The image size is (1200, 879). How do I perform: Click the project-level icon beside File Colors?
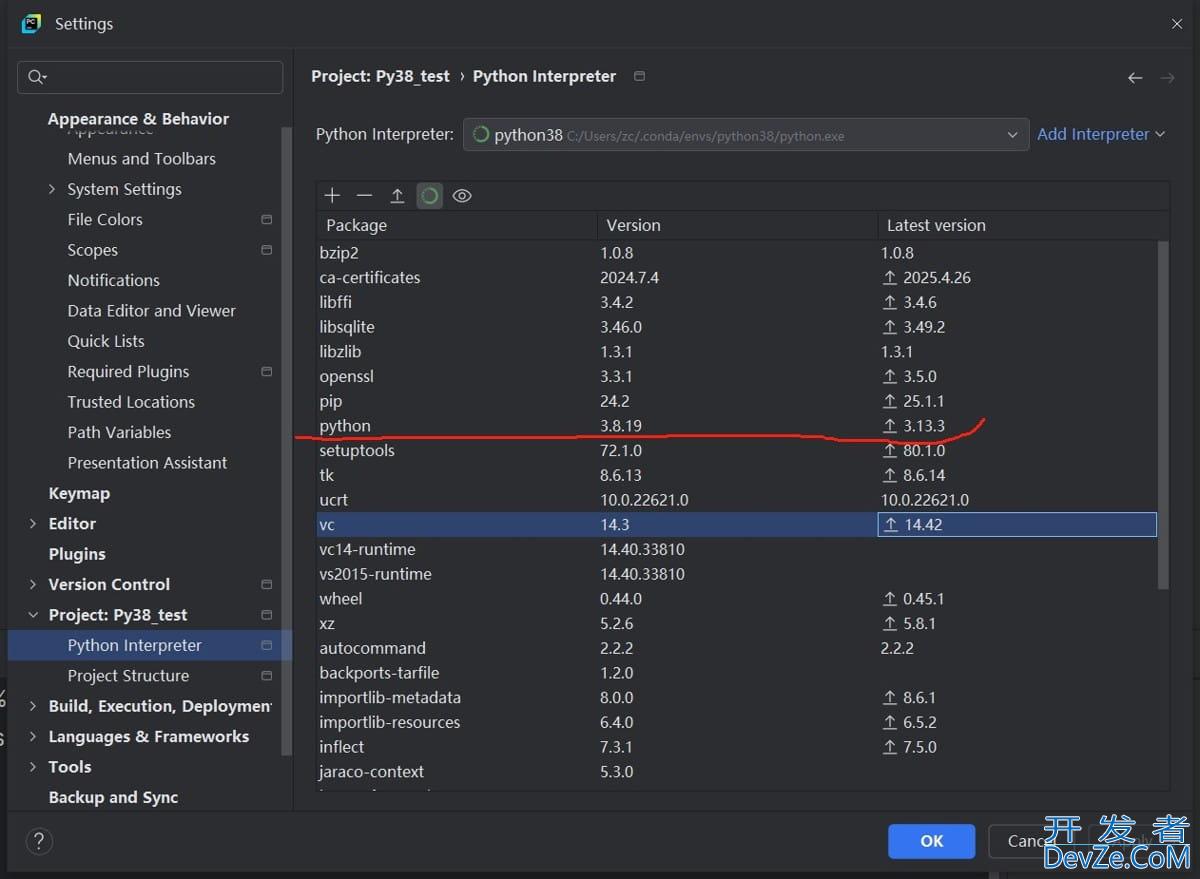tap(266, 220)
